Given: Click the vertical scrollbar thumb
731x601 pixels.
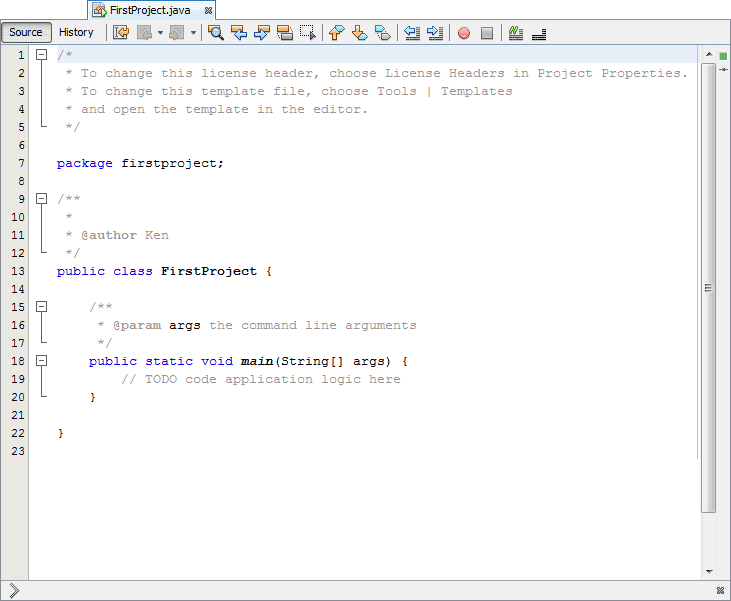Looking at the screenshot, I should tap(709, 288).
